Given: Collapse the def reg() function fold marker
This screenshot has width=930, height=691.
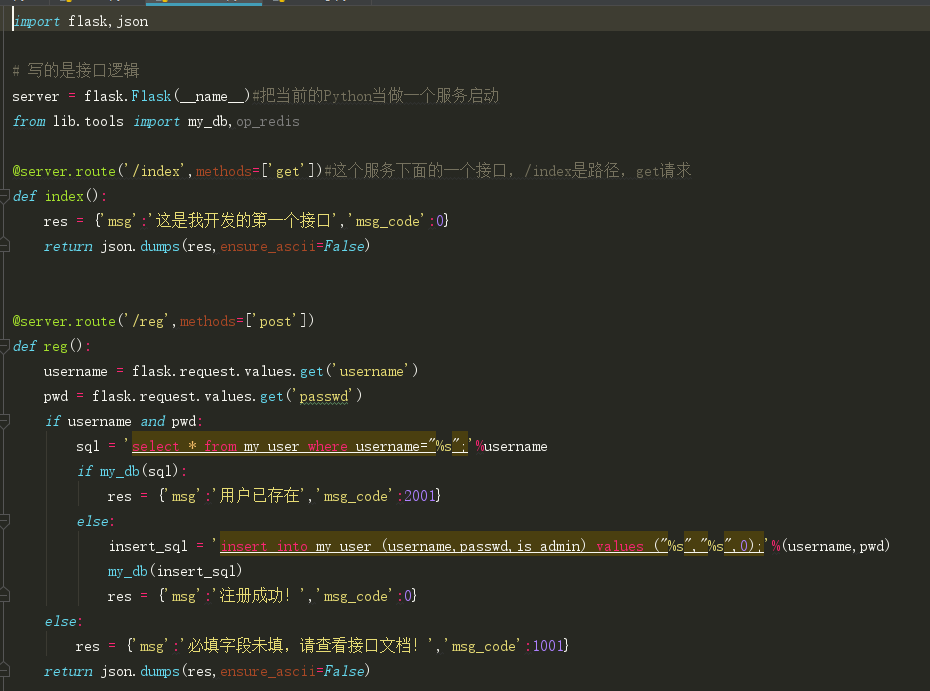Looking at the screenshot, I should (x=4, y=346).
